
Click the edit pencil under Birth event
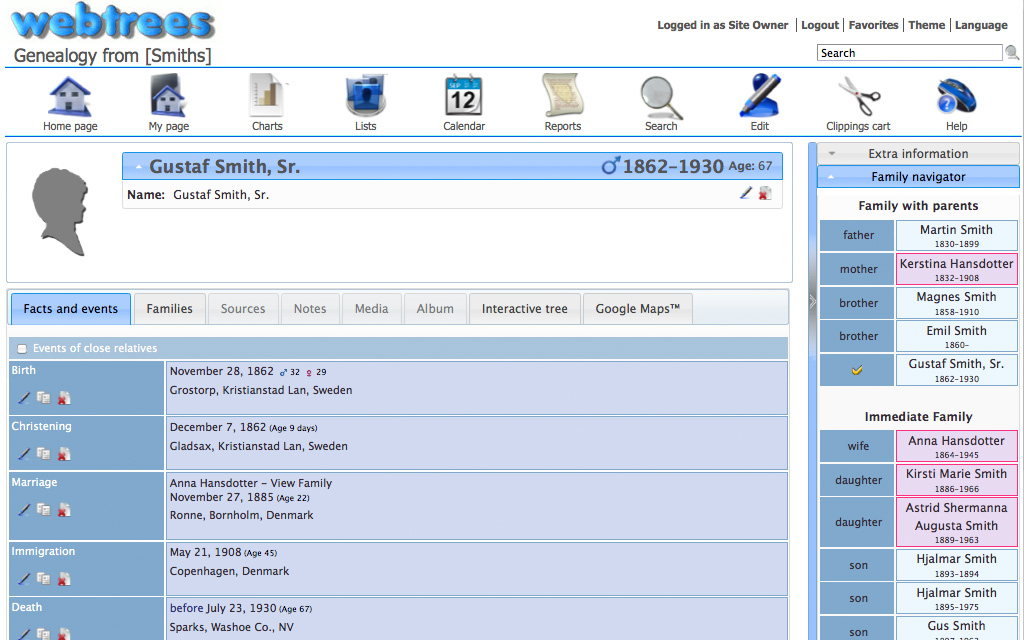point(24,398)
